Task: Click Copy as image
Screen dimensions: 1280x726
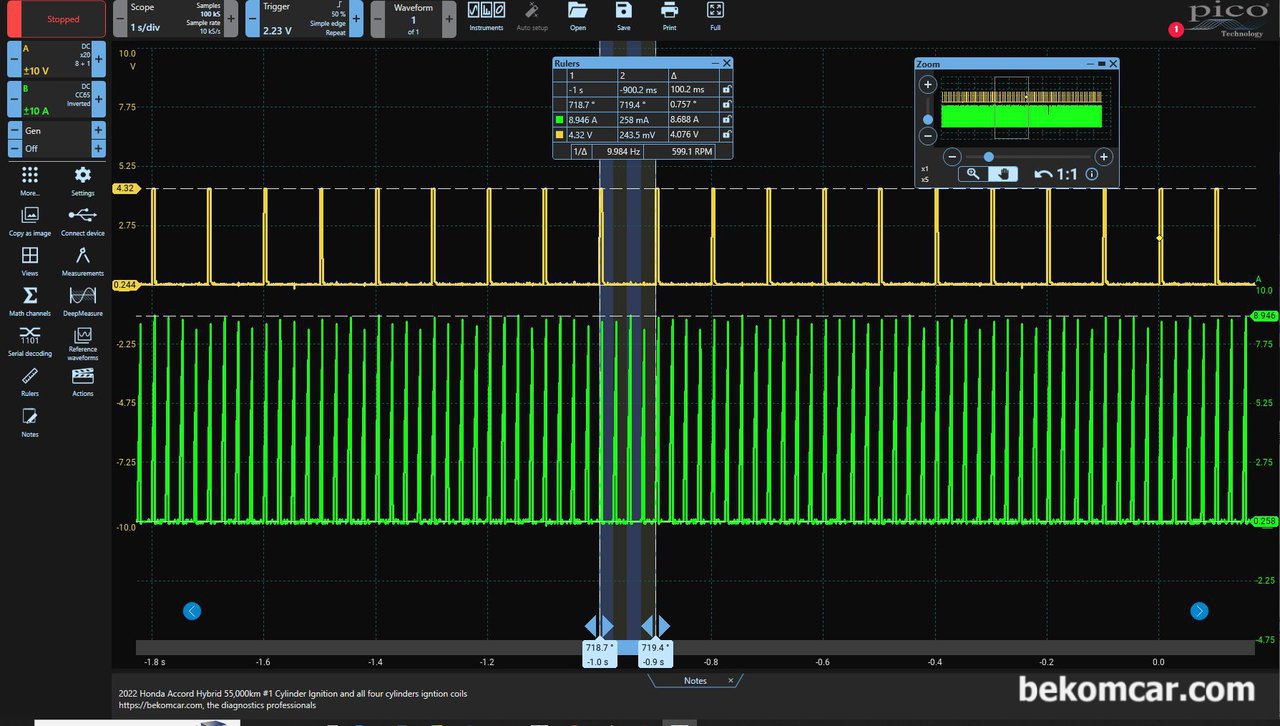Action: (30, 220)
